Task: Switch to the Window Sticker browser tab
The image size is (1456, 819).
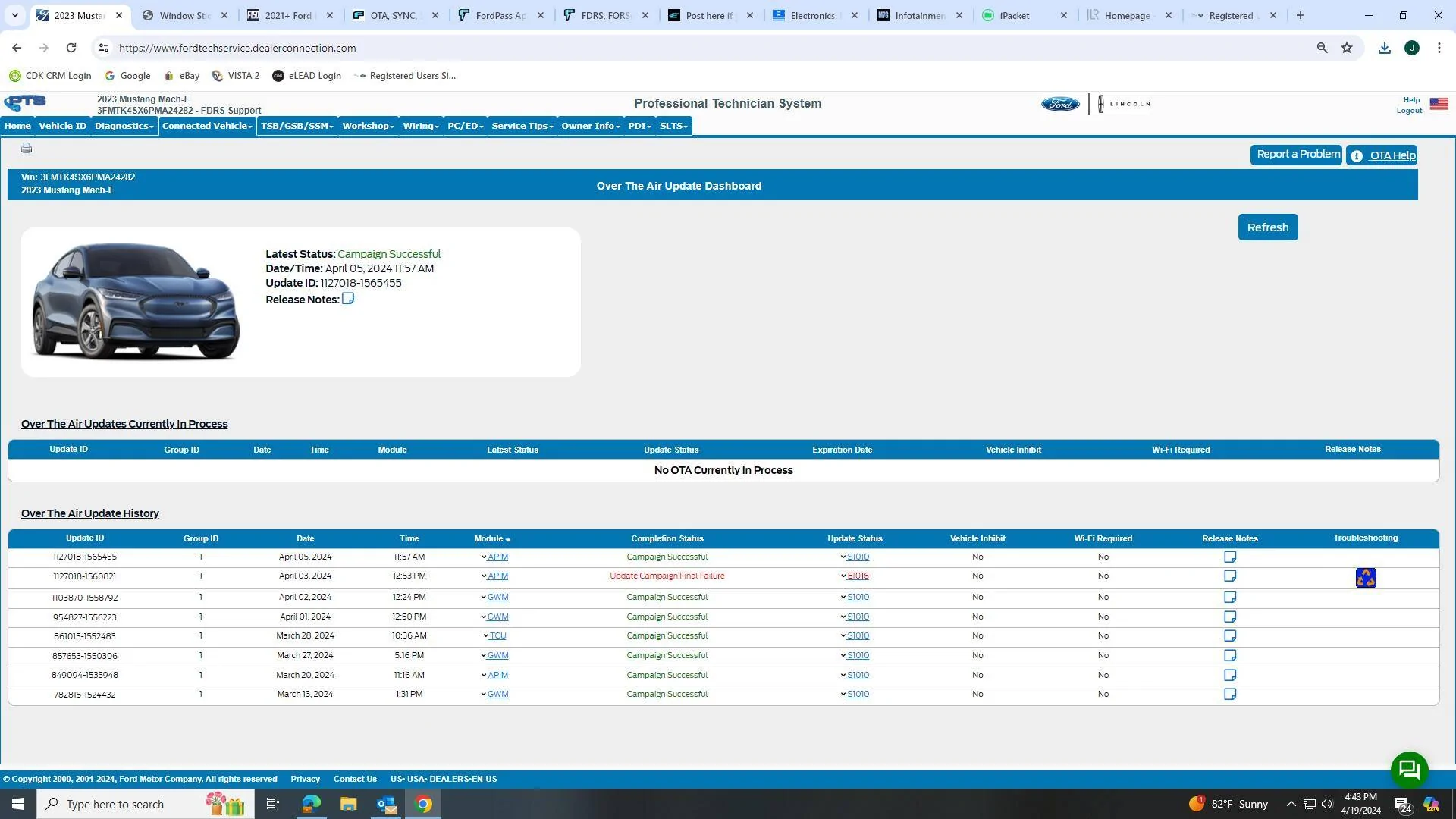Action: pyautogui.click(x=184, y=15)
